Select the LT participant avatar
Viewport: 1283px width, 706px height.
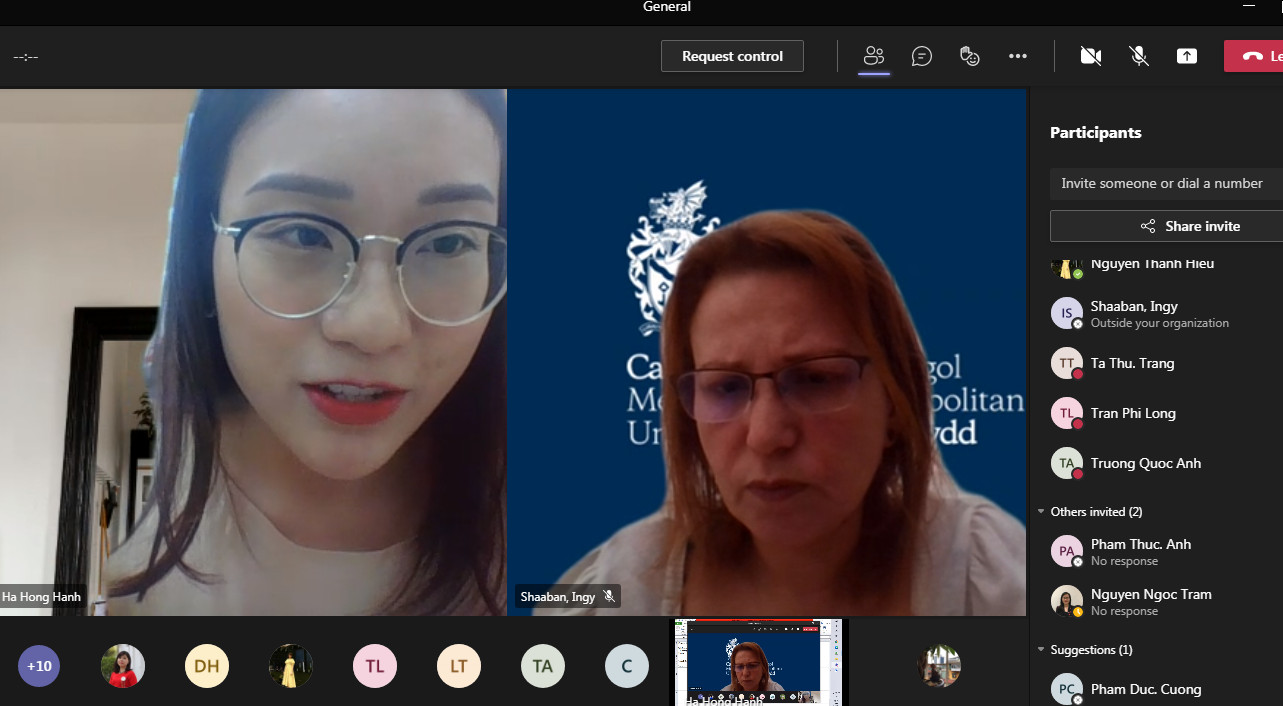(459, 666)
